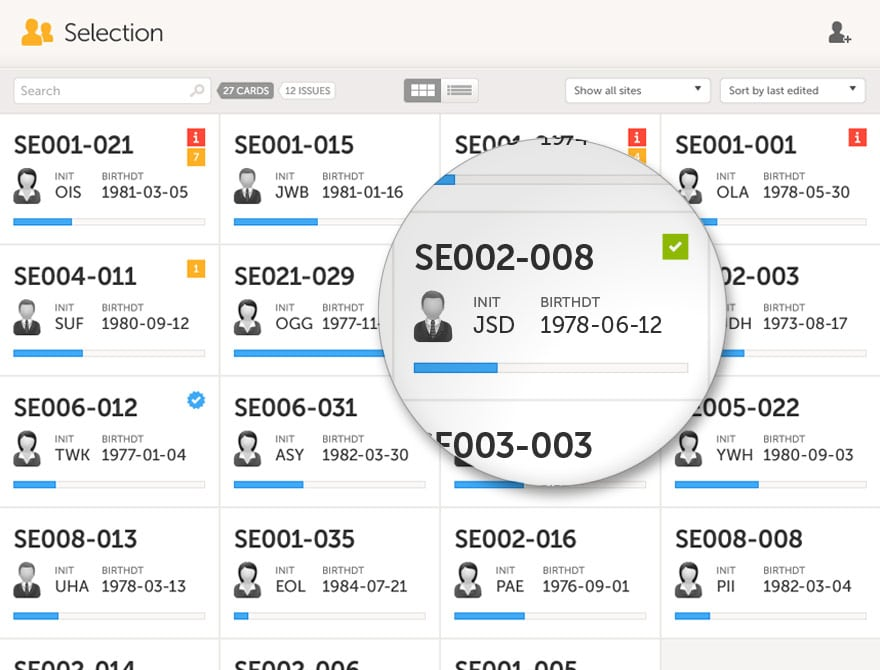This screenshot has width=880, height=670.
Task: Select the 27 CARDS tab
Action: click(246, 90)
